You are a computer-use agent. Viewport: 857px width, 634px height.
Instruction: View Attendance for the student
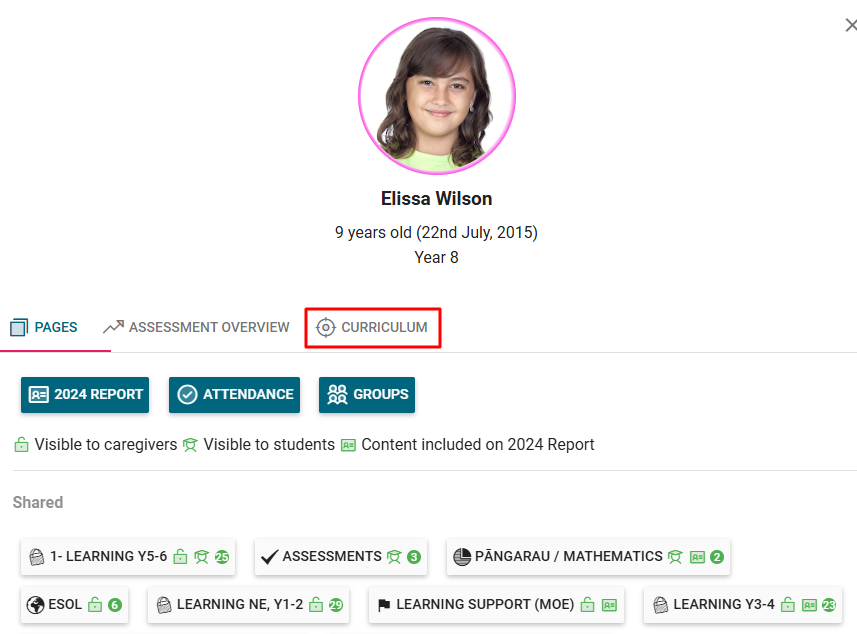pos(235,394)
